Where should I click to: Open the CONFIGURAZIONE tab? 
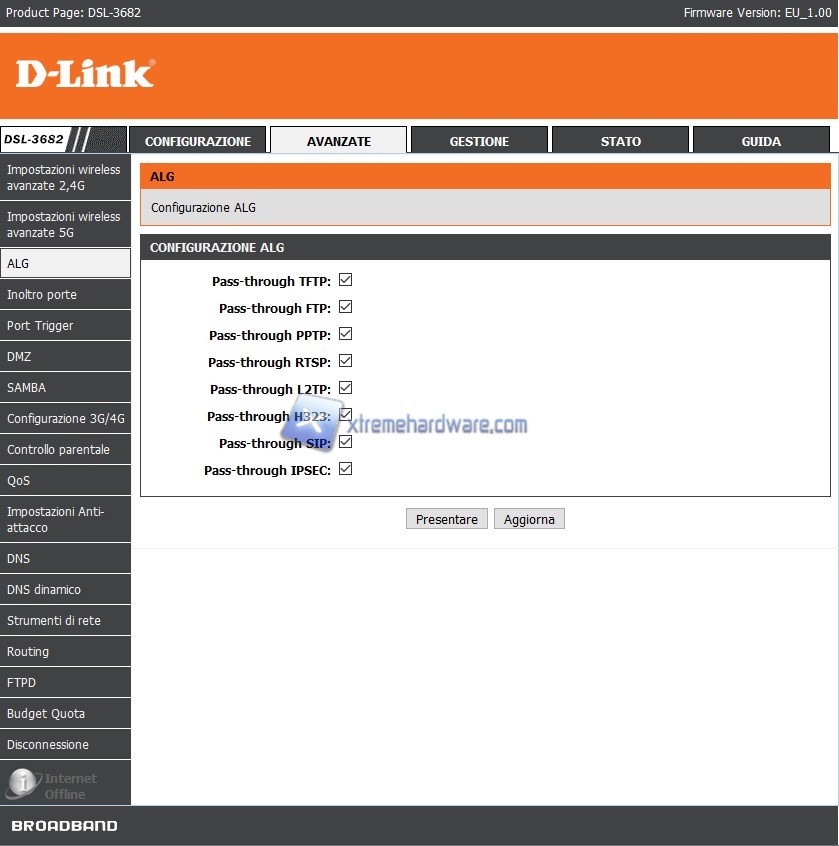pyautogui.click(x=197, y=140)
